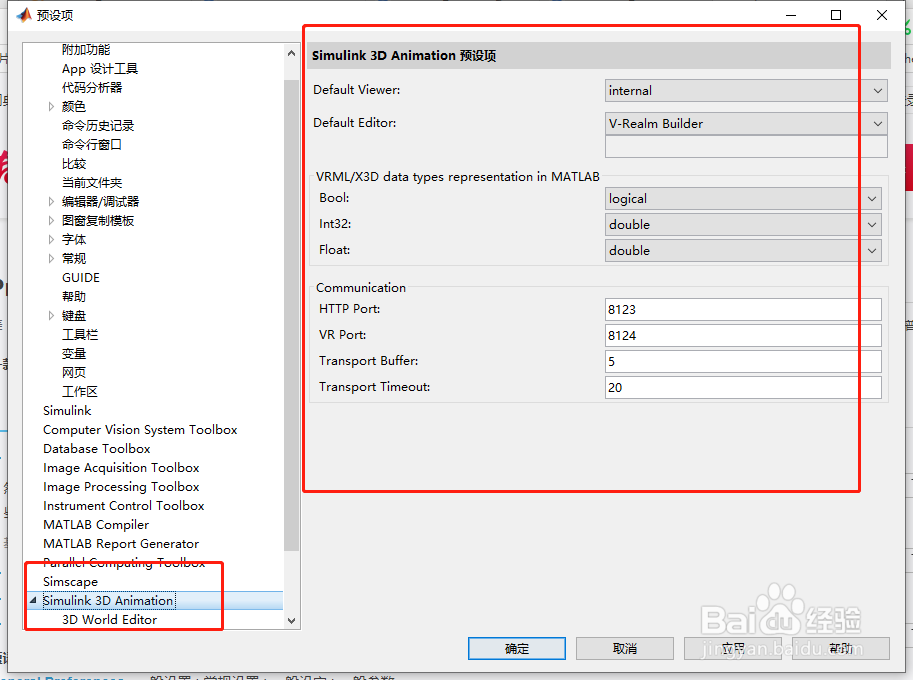Select 常规 in the tree
The image size is (913, 680).
[73, 258]
